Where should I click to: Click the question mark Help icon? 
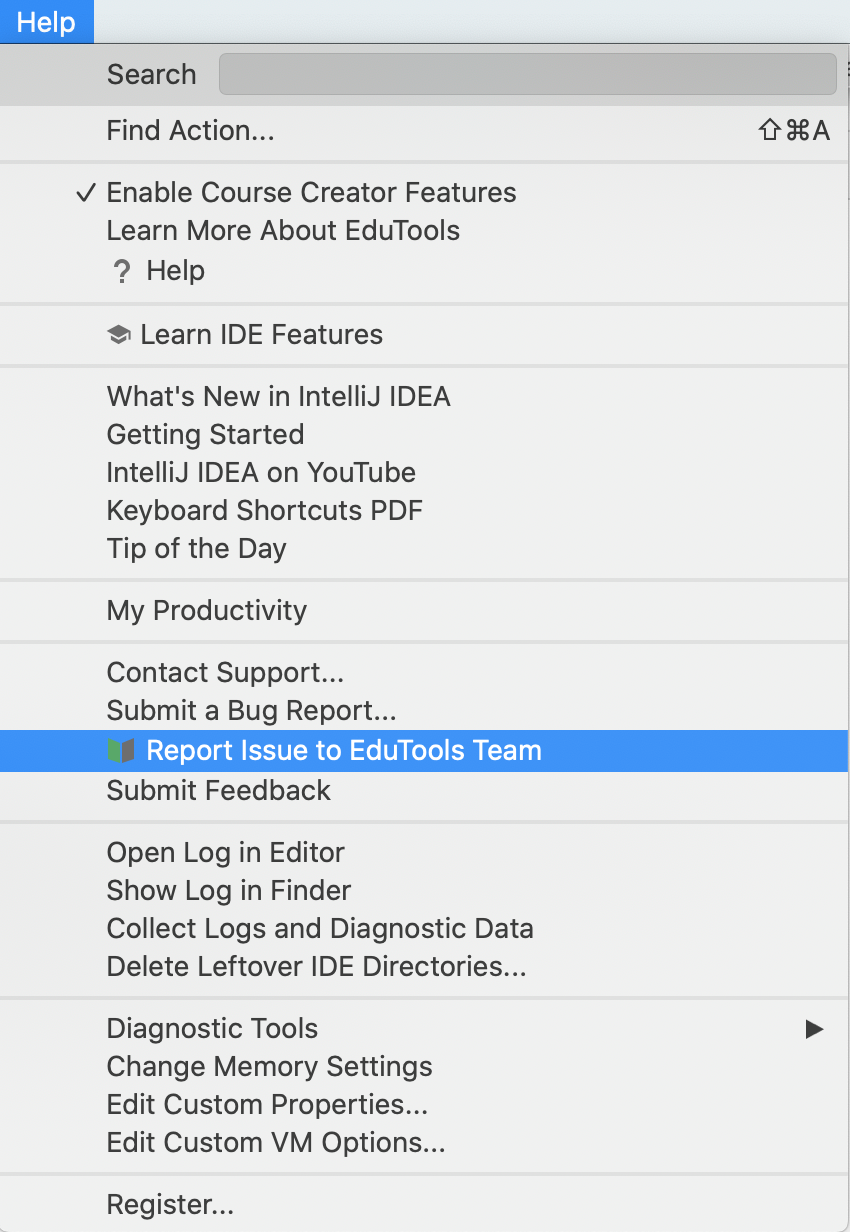point(121,271)
